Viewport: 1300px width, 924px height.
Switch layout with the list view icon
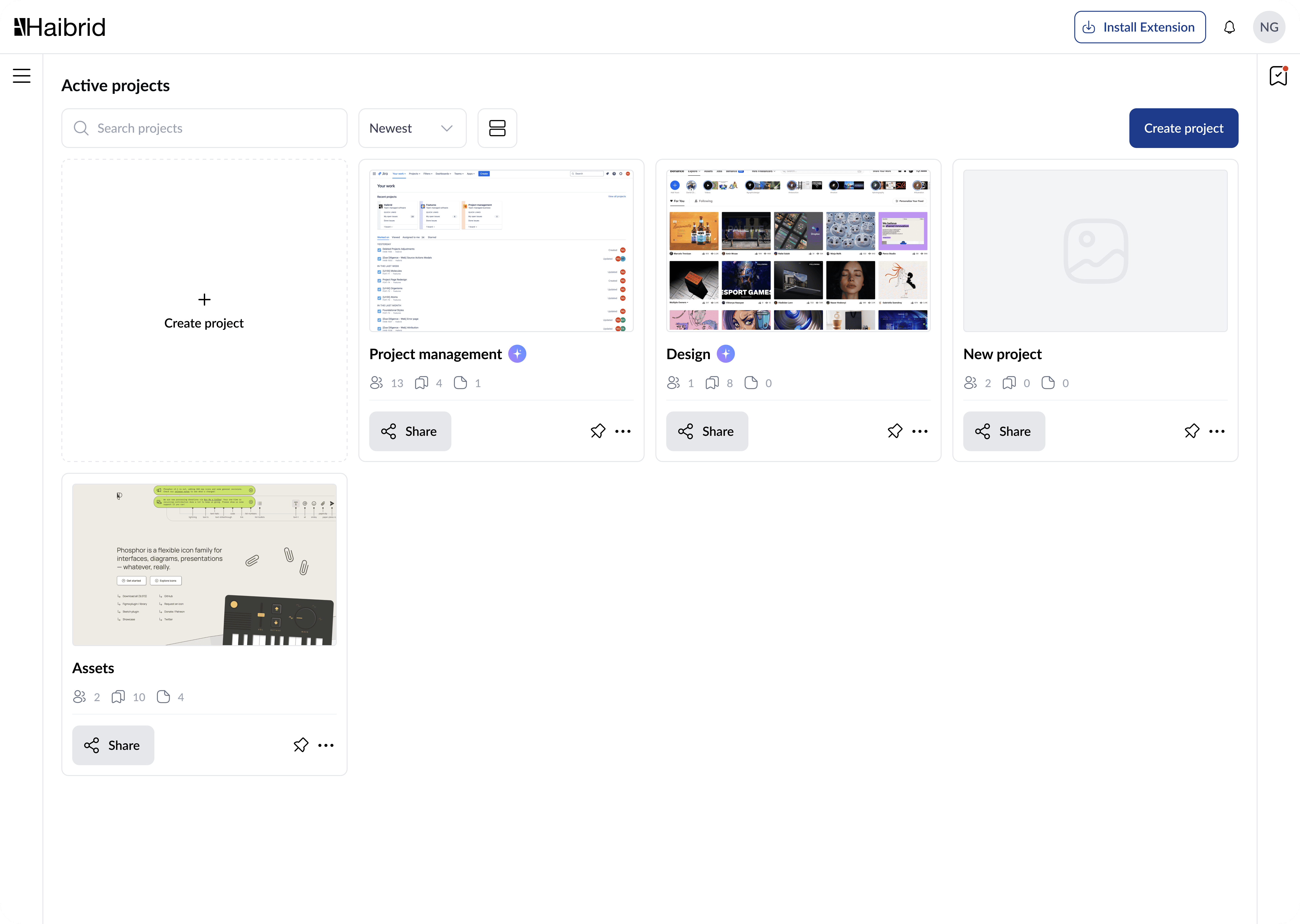(x=497, y=128)
